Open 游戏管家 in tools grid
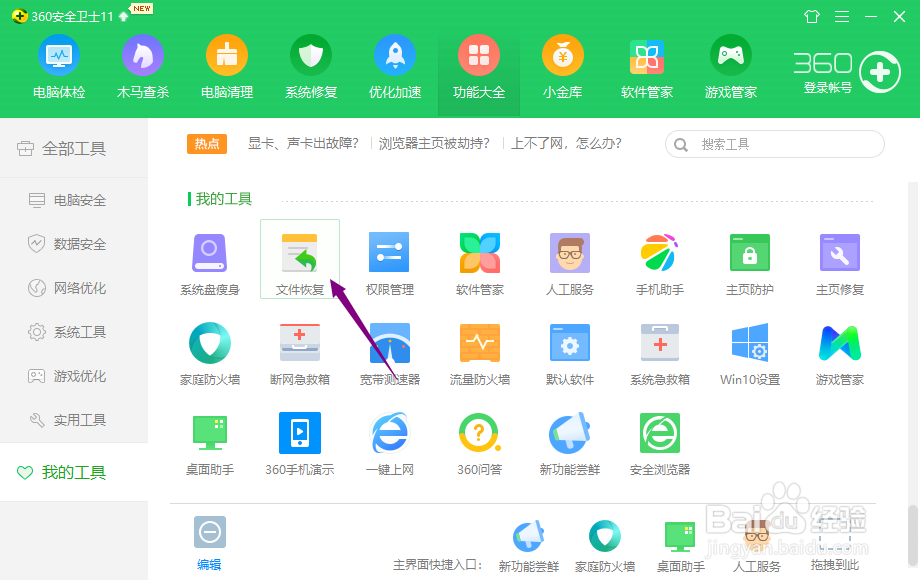The width and height of the screenshot is (920, 580). click(840, 354)
